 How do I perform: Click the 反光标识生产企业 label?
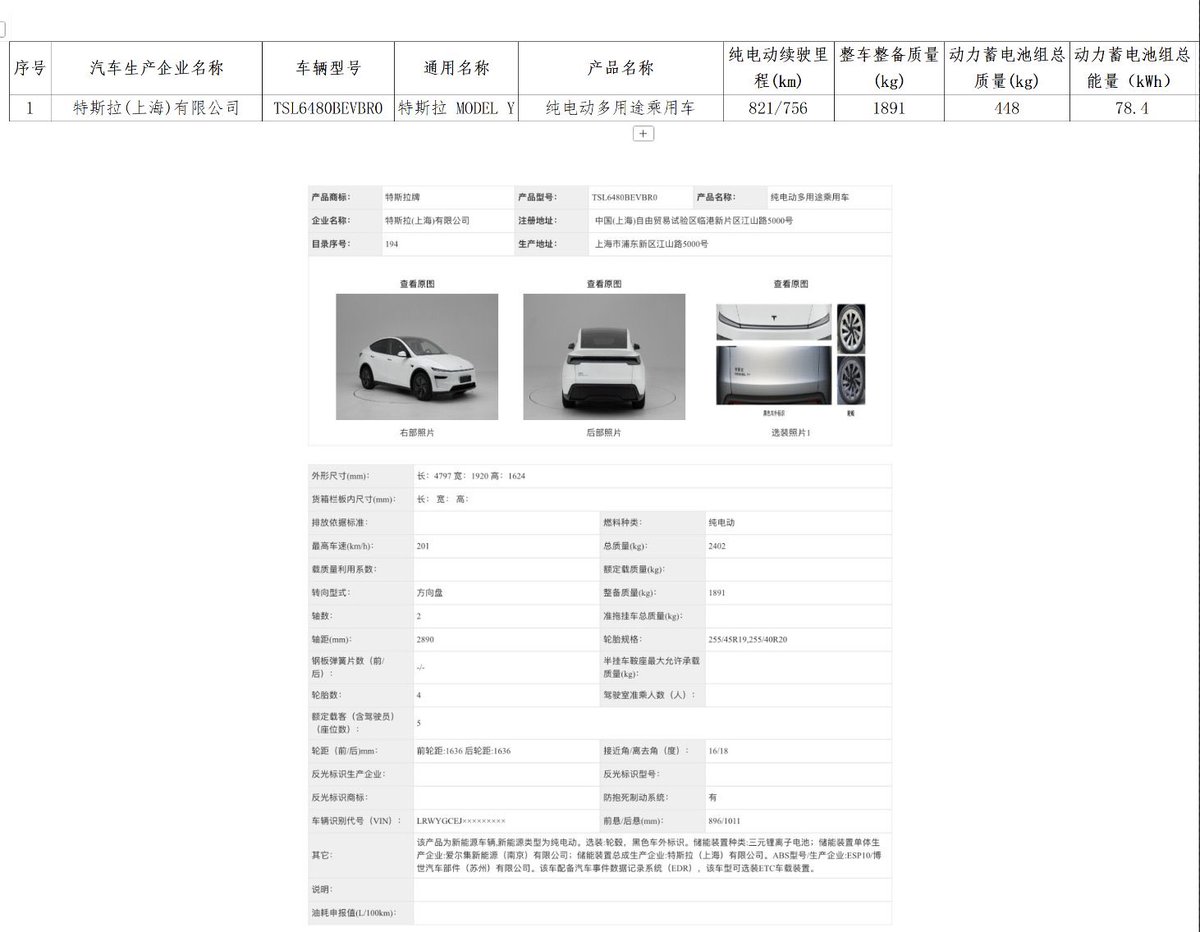coord(348,774)
